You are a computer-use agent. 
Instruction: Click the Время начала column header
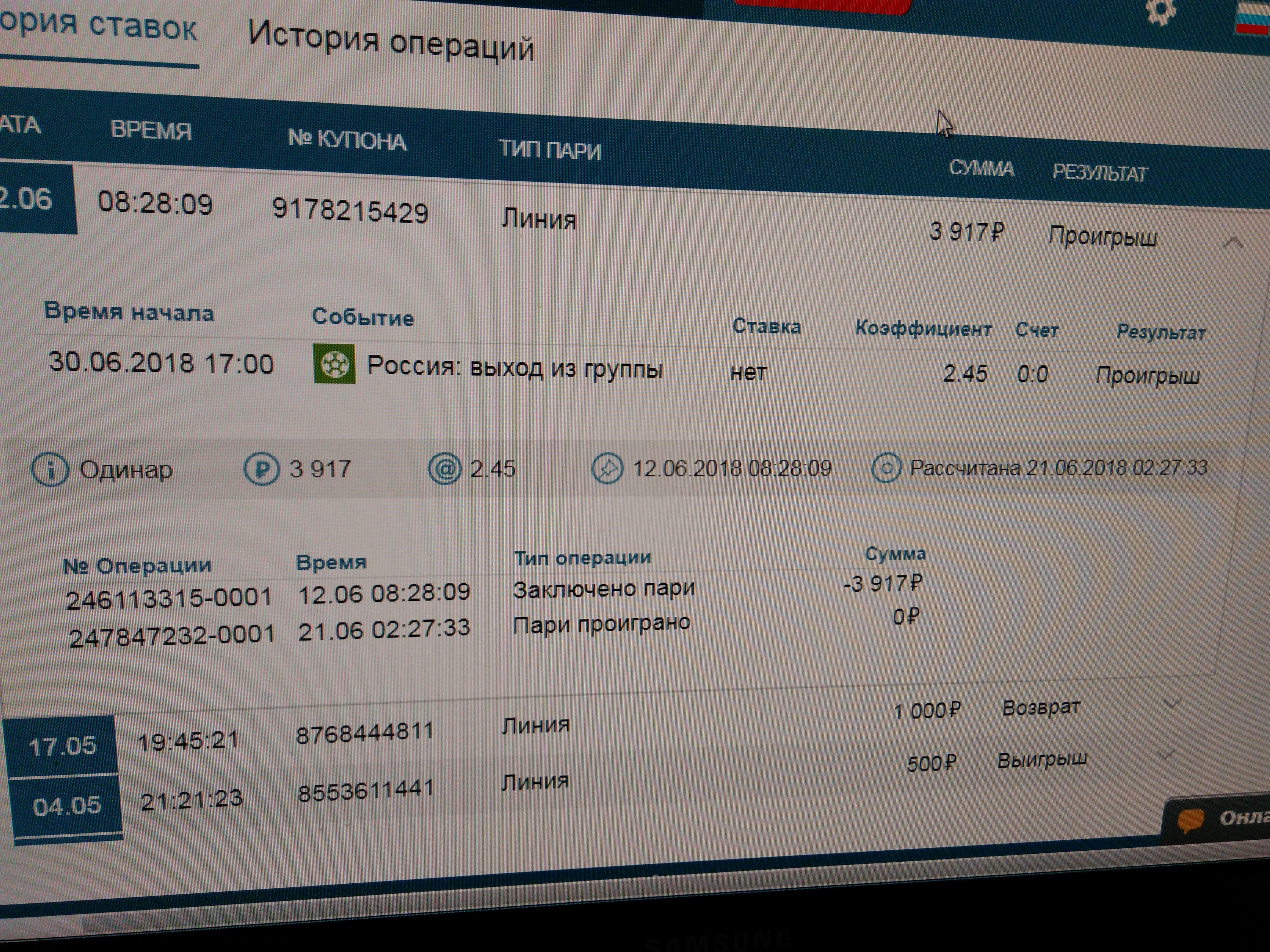tap(129, 313)
